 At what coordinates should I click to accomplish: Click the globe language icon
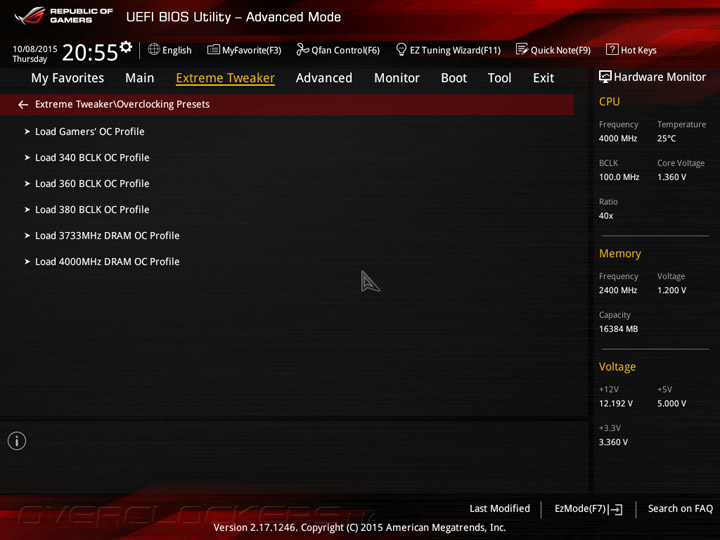click(154, 49)
